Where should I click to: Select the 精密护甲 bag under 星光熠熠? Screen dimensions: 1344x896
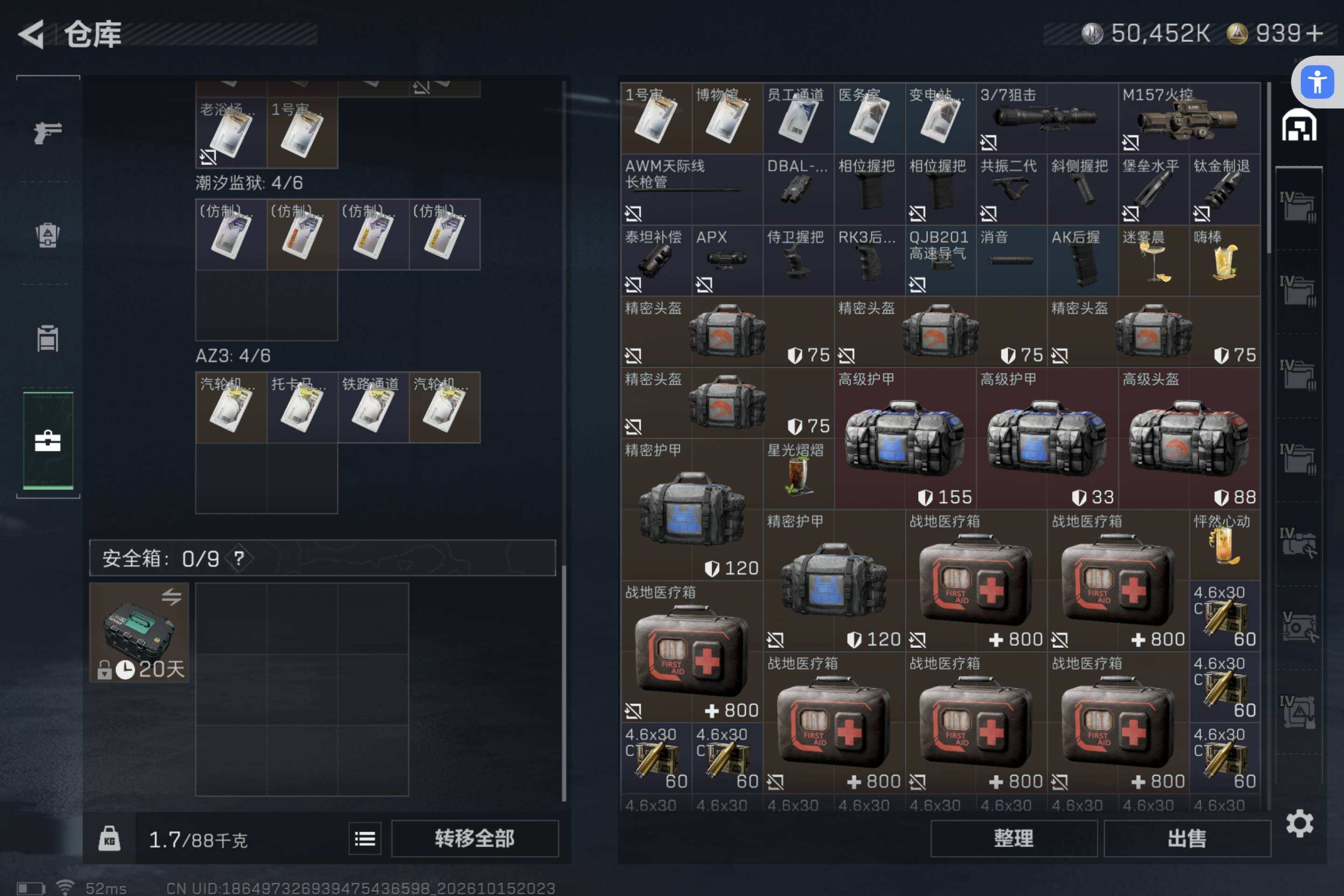834,580
